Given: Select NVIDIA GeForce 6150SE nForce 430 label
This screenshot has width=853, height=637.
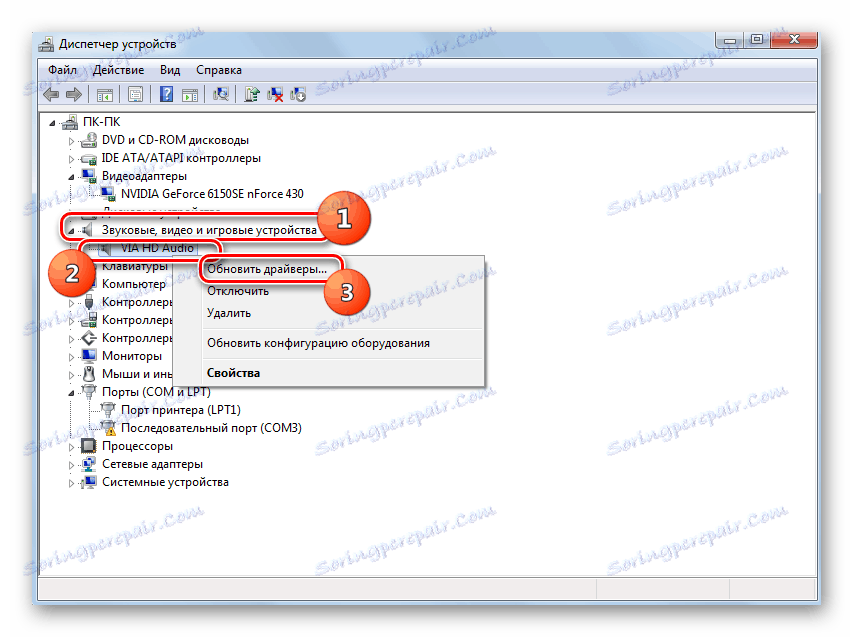Looking at the screenshot, I should [x=212, y=194].
